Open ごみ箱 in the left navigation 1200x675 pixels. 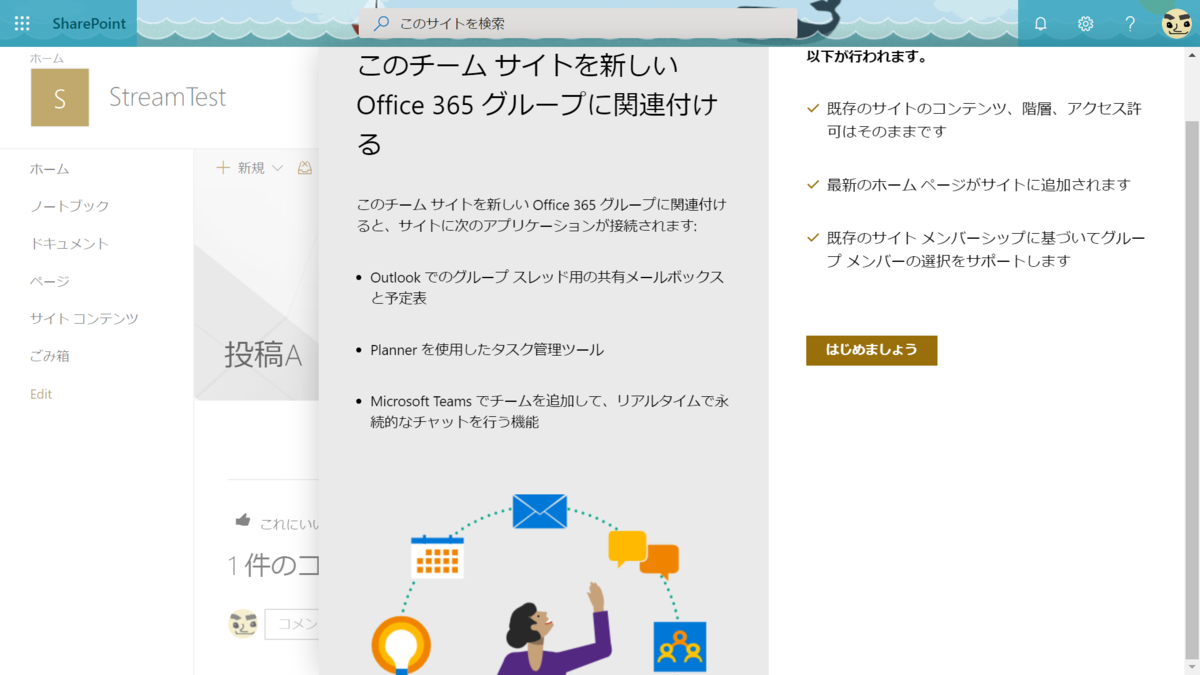(50, 356)
